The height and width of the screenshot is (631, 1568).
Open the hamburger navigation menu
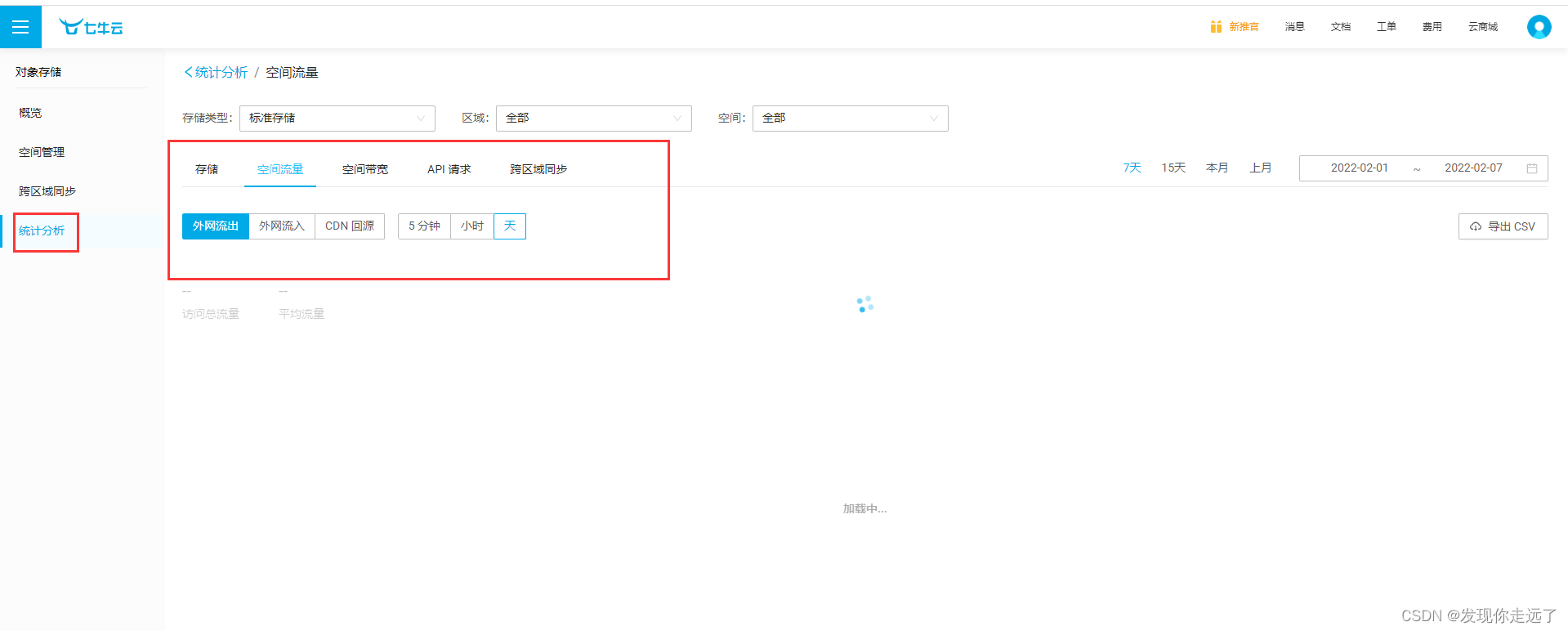(20, 27)
